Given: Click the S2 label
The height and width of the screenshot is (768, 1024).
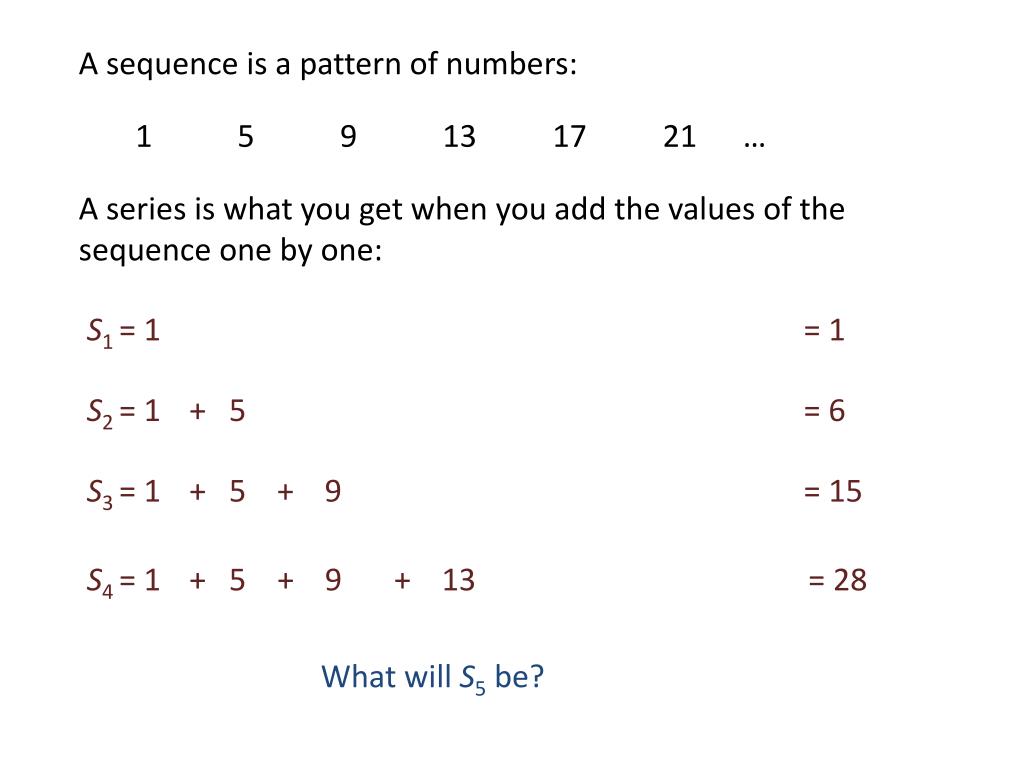Looking at the screenshot, I should [99, 413].
